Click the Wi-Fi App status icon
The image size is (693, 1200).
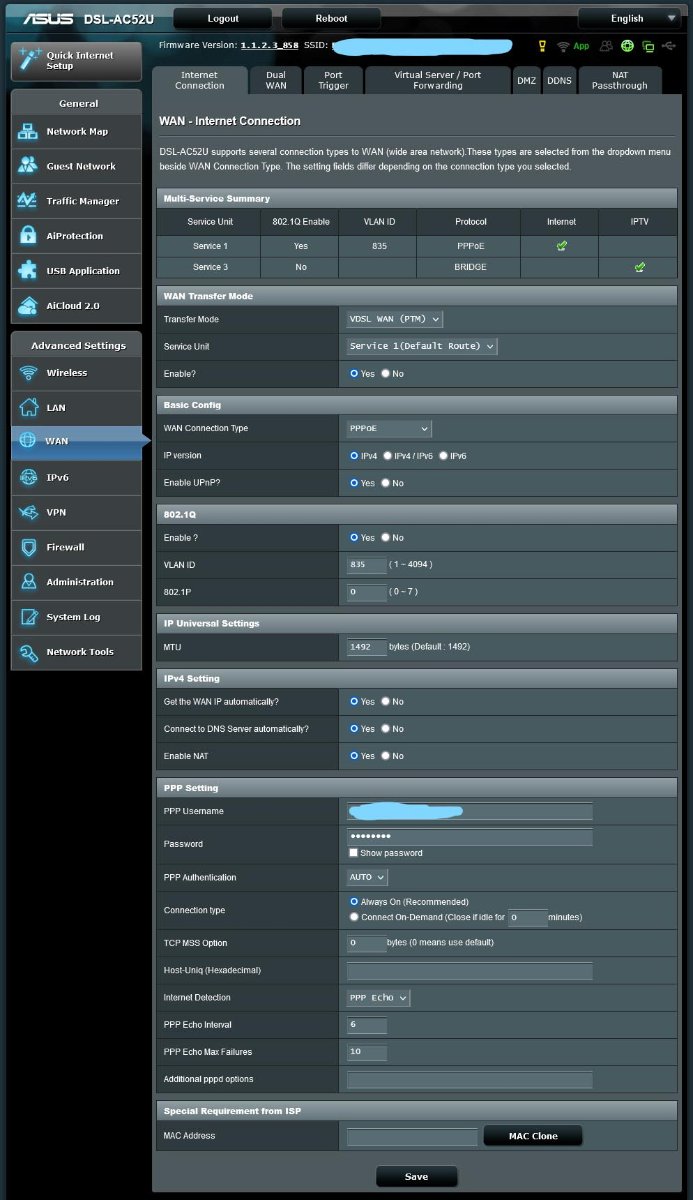tap(573, 46)
